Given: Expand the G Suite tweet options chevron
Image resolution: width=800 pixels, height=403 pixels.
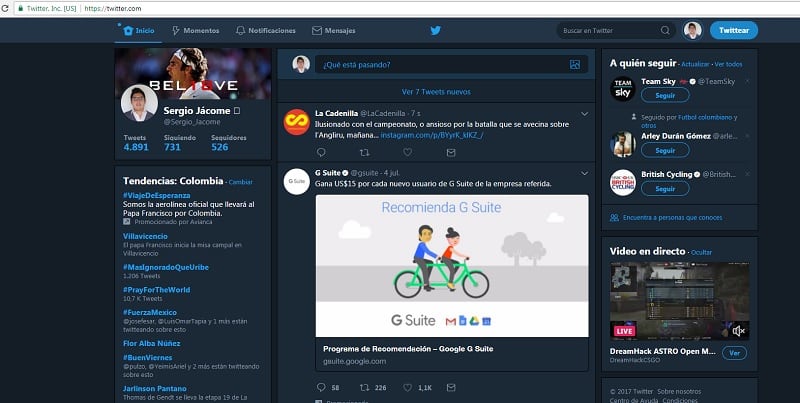Looking at the screenshot, I should click(585, 173).
